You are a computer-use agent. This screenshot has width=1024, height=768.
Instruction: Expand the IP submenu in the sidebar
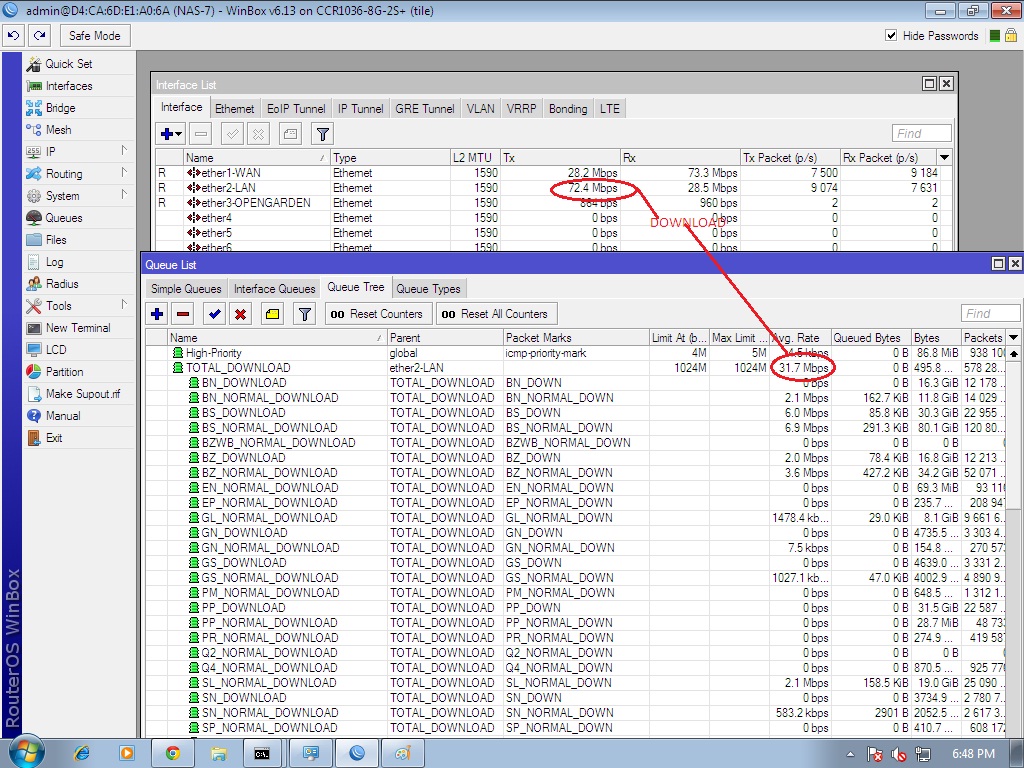tap(60, 152)
